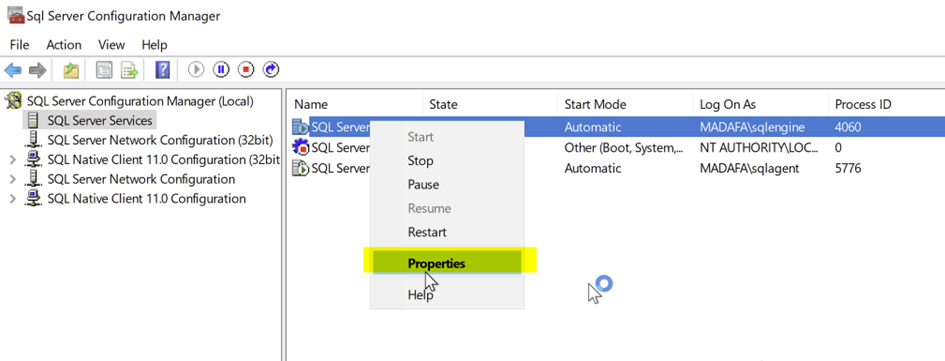
Task: Click the blue Help question mark icon
Action: (163, 71)
